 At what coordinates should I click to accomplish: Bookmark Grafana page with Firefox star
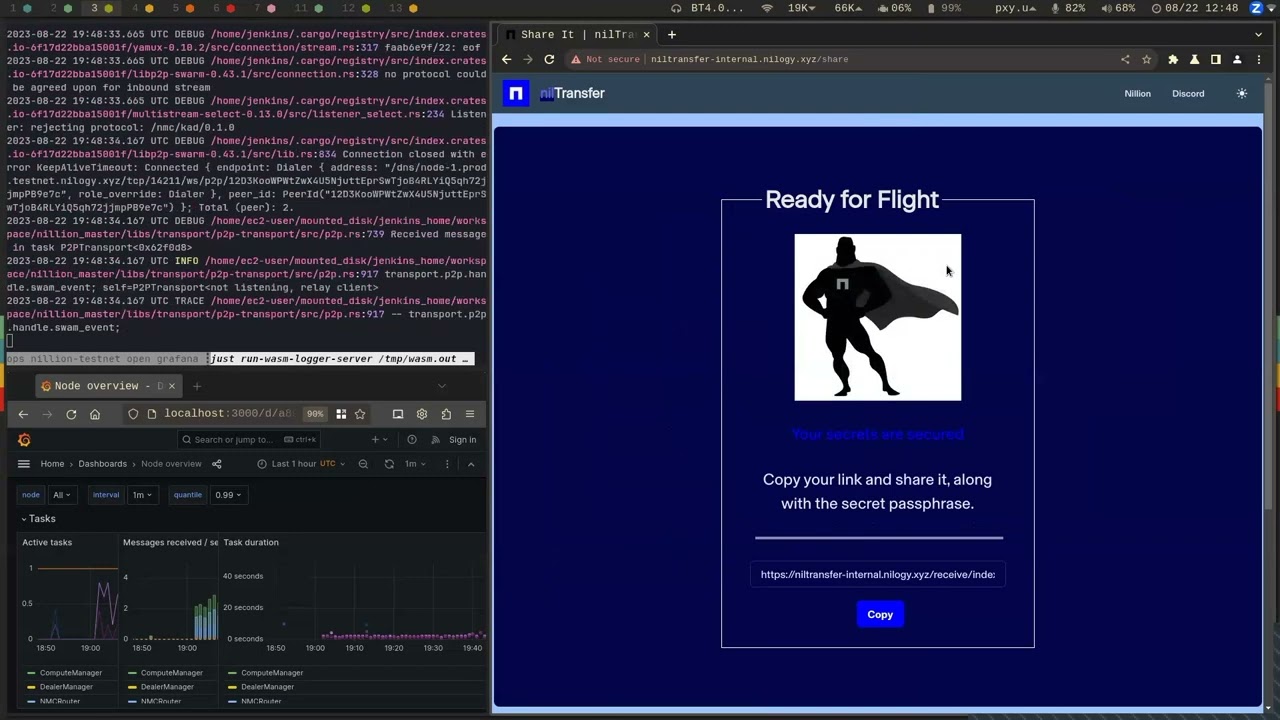[x=360, y=414]
